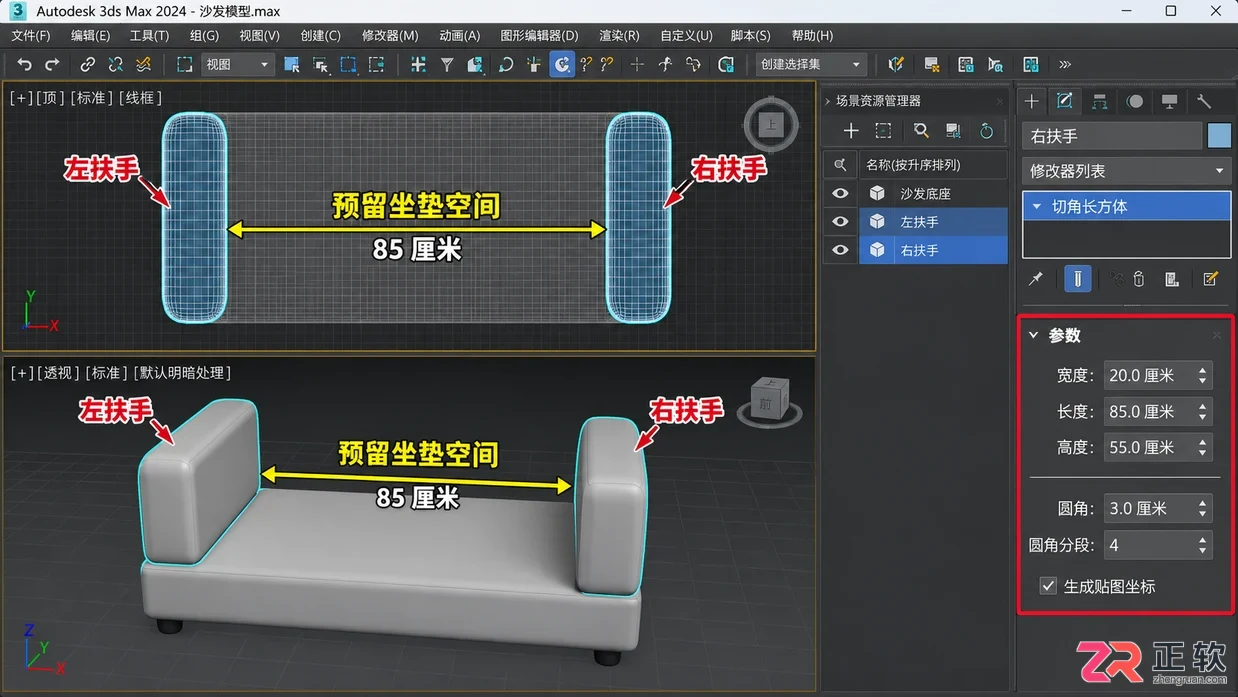
Task: Expand the toolbar overflow chevrons
Action: pyautogui.click(x=1065, y=64)
